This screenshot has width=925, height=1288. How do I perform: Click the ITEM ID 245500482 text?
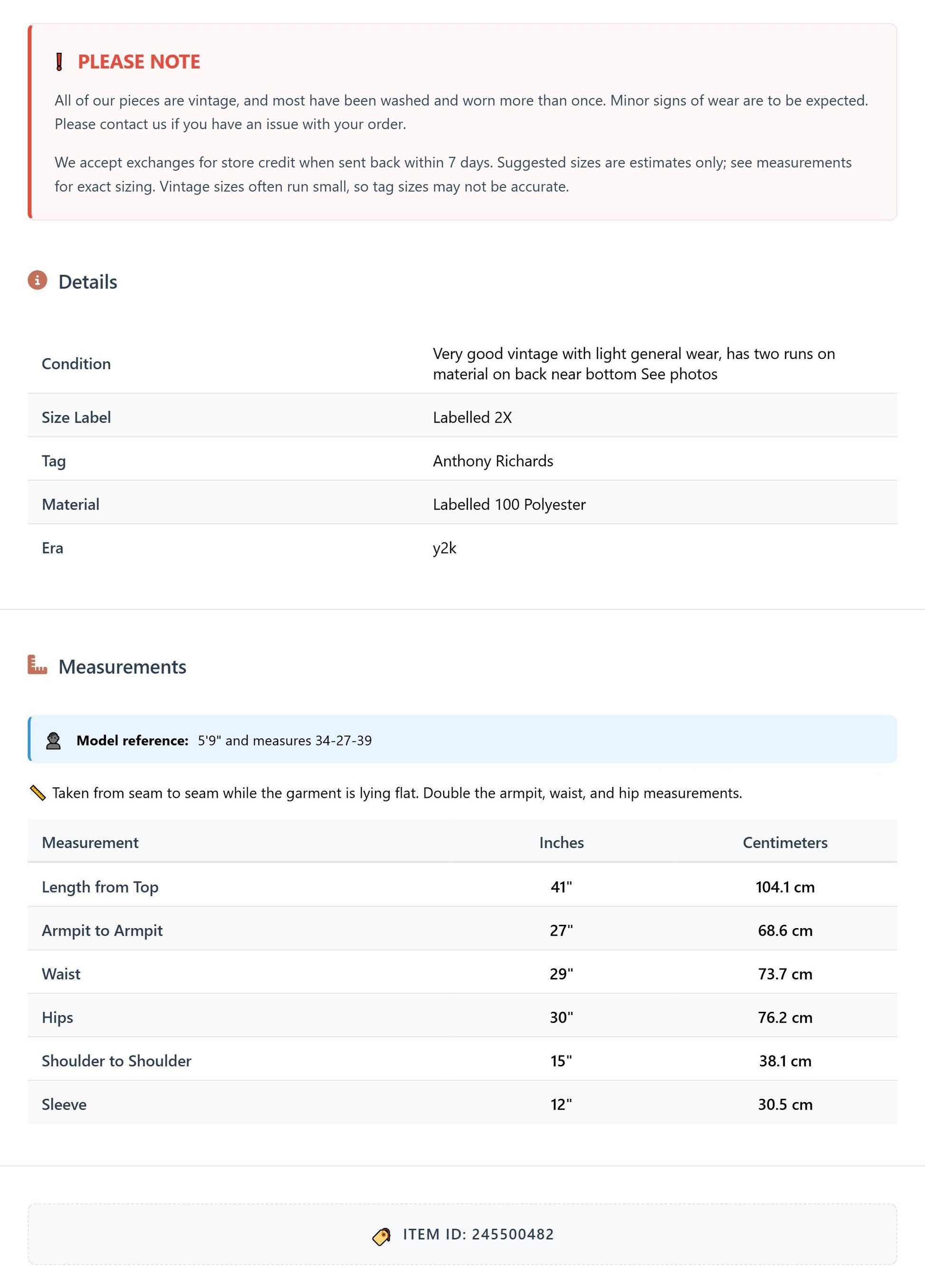pyautogui.click(x=478, y=1235)
